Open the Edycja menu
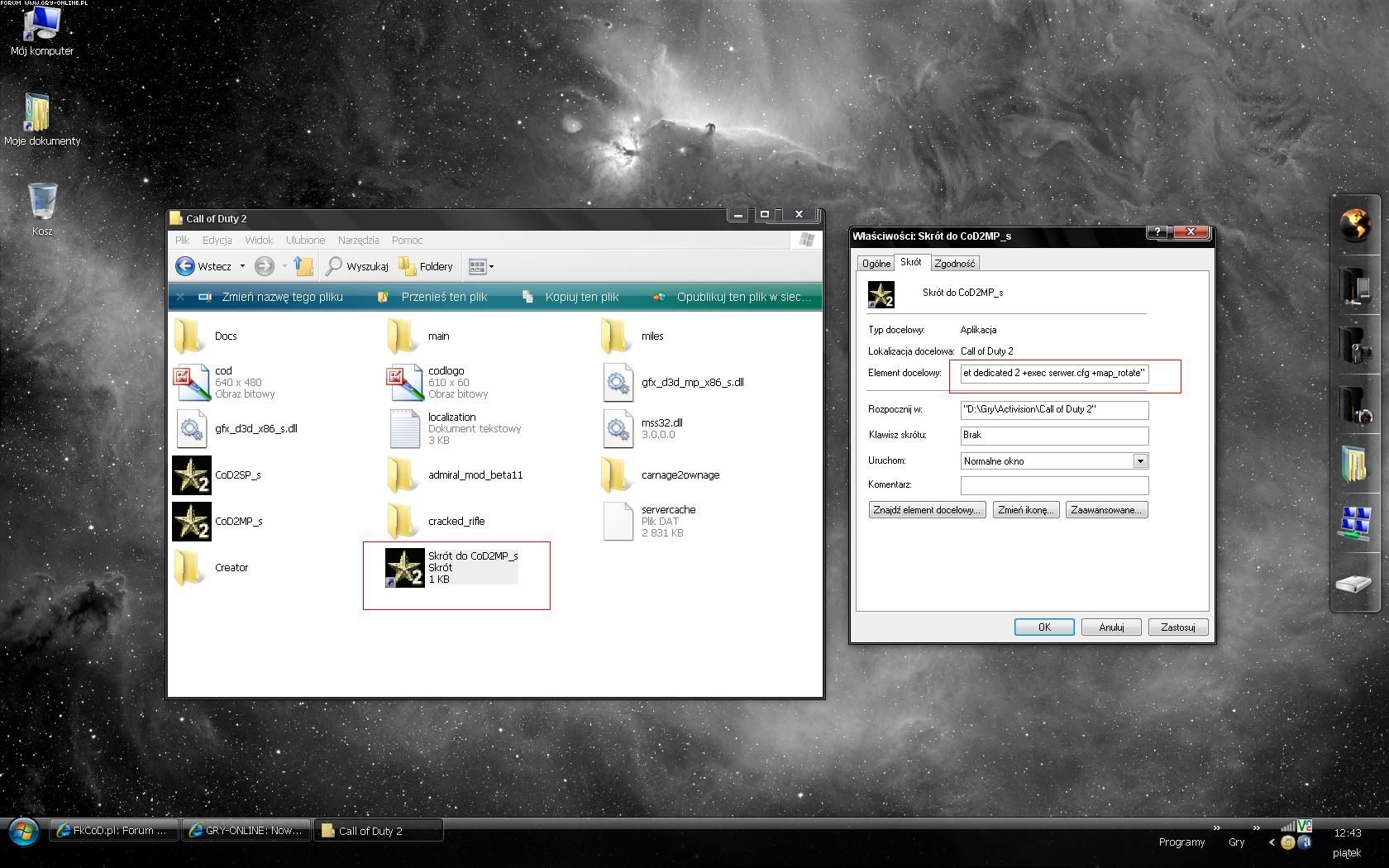The width and height of the screenshot is (1389, 868). pos(217,241)
